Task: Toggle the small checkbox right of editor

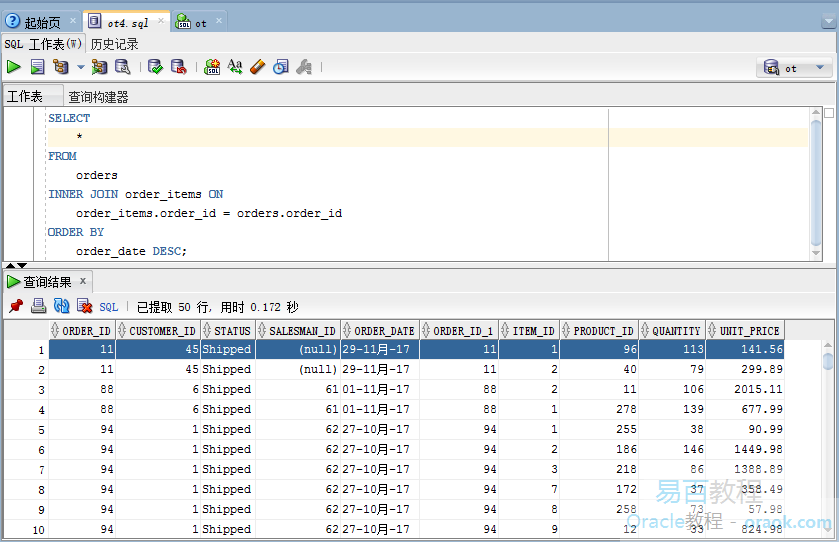Action: click(x=828, y=113)
